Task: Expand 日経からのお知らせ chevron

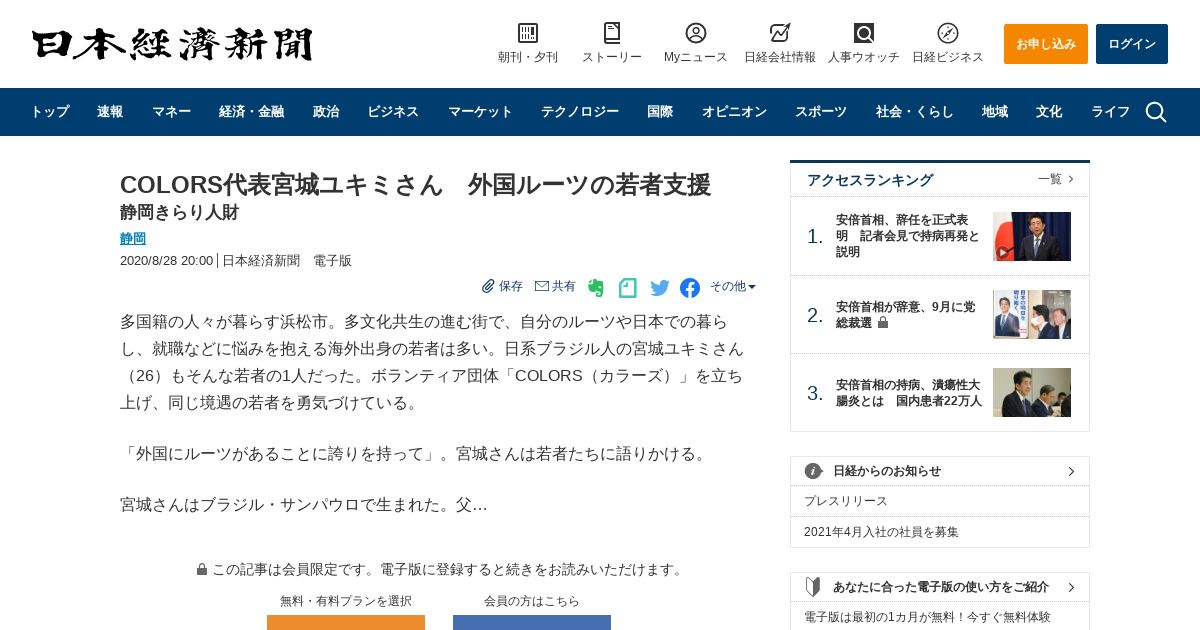Action: (1071, 471)
